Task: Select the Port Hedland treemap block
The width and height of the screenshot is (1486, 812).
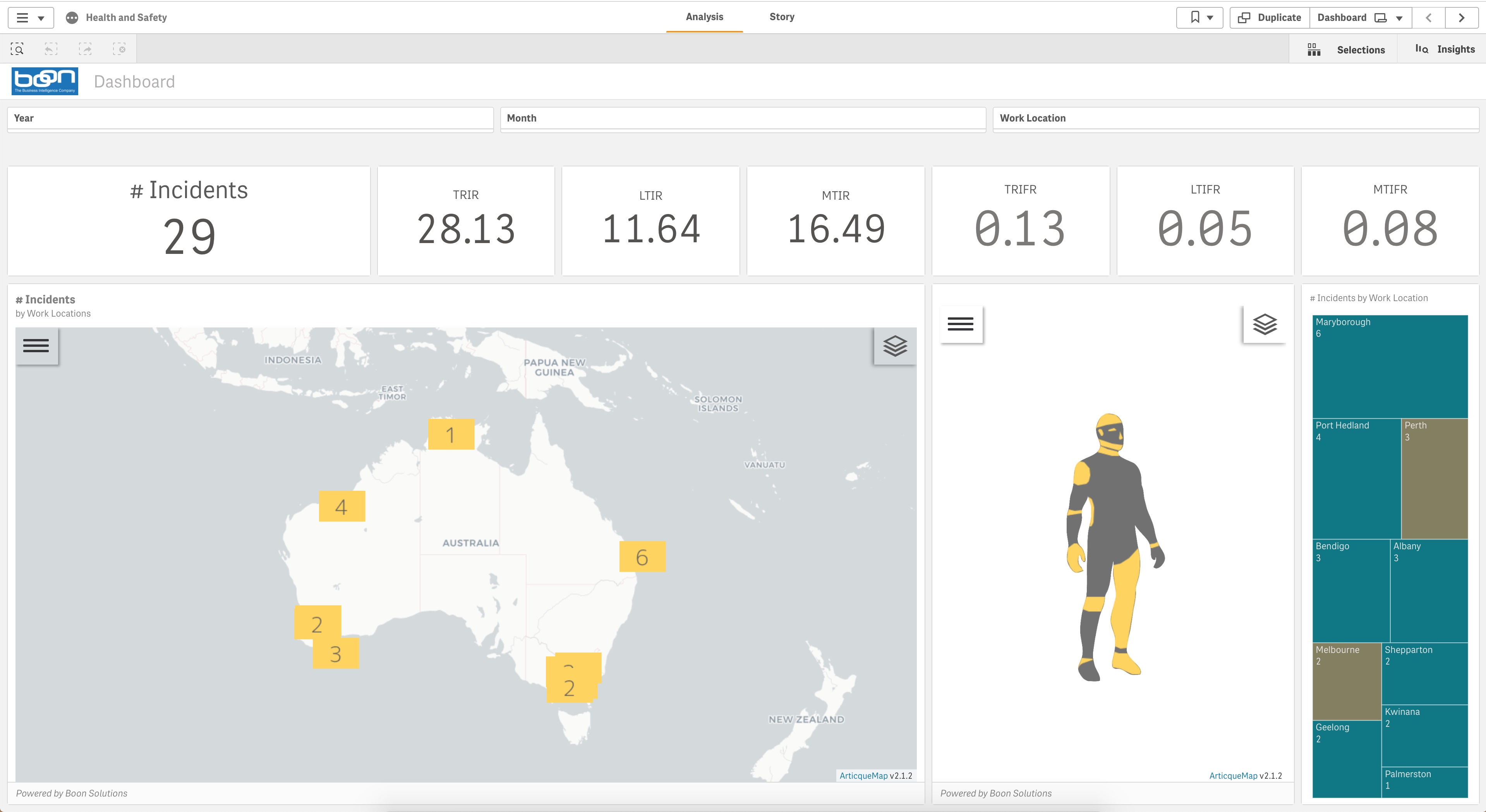Action: click(1357, 479)
